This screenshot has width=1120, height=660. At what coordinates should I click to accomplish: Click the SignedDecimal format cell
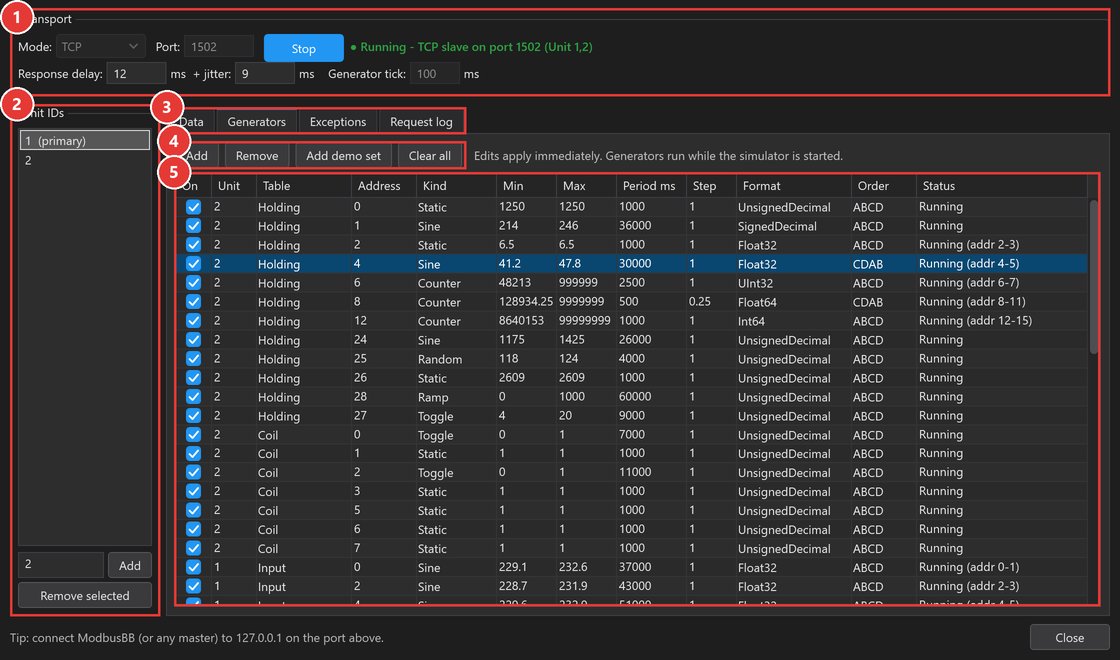click(793, 226)
